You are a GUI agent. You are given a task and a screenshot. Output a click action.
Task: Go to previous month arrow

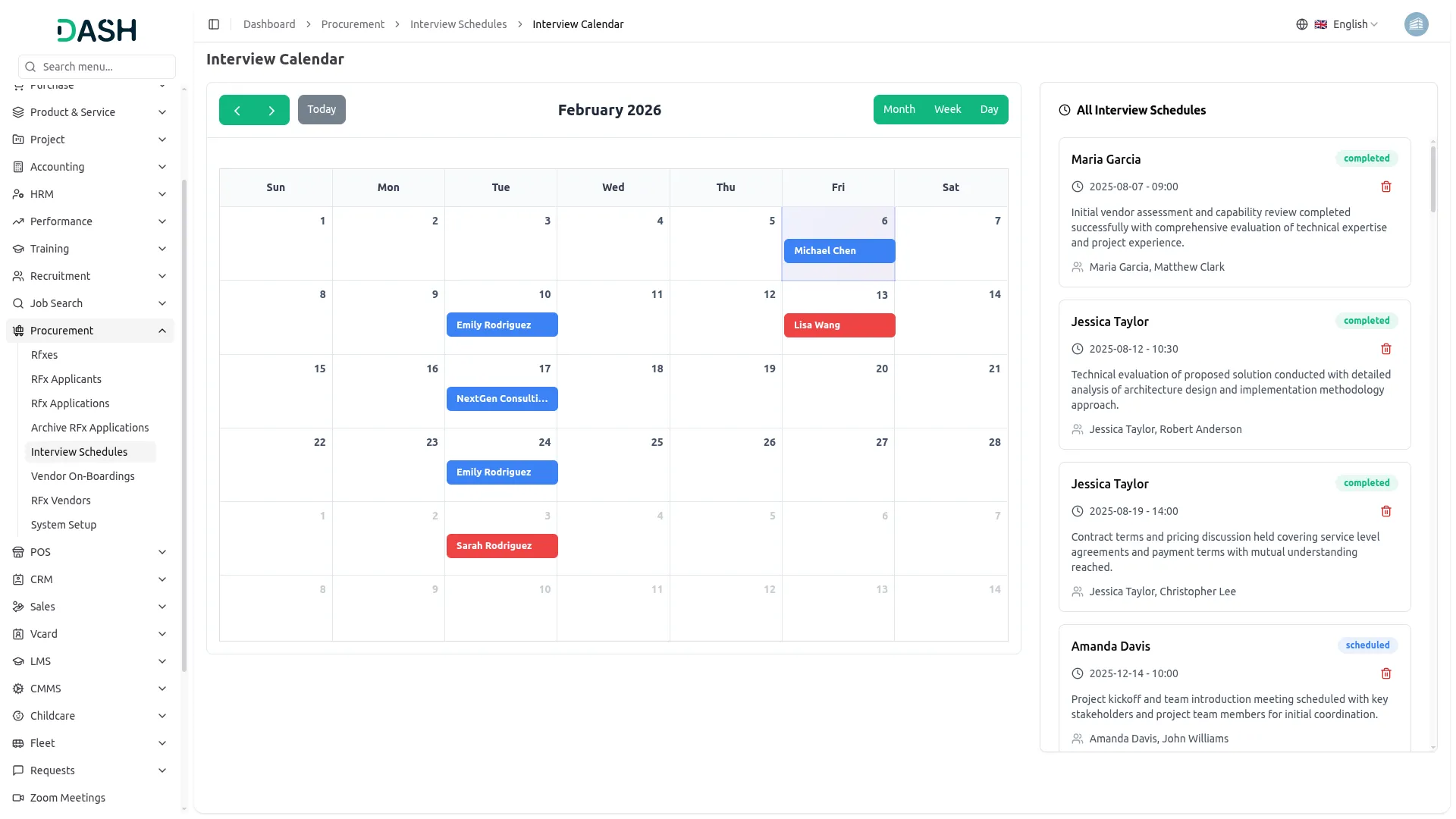pyautogui.click(x=237, y=111)
